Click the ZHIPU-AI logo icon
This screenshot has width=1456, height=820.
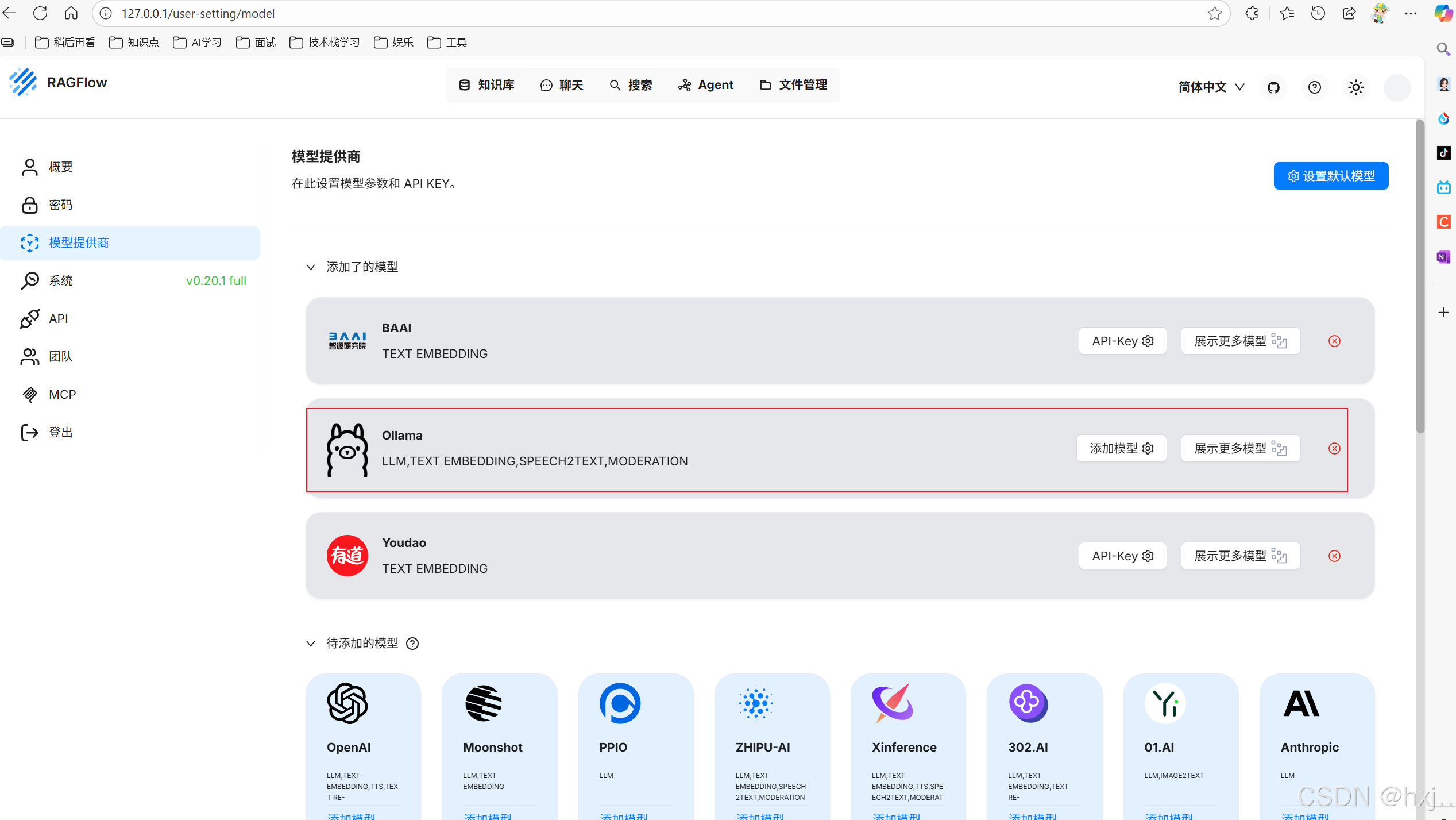[x=756, y=703]
